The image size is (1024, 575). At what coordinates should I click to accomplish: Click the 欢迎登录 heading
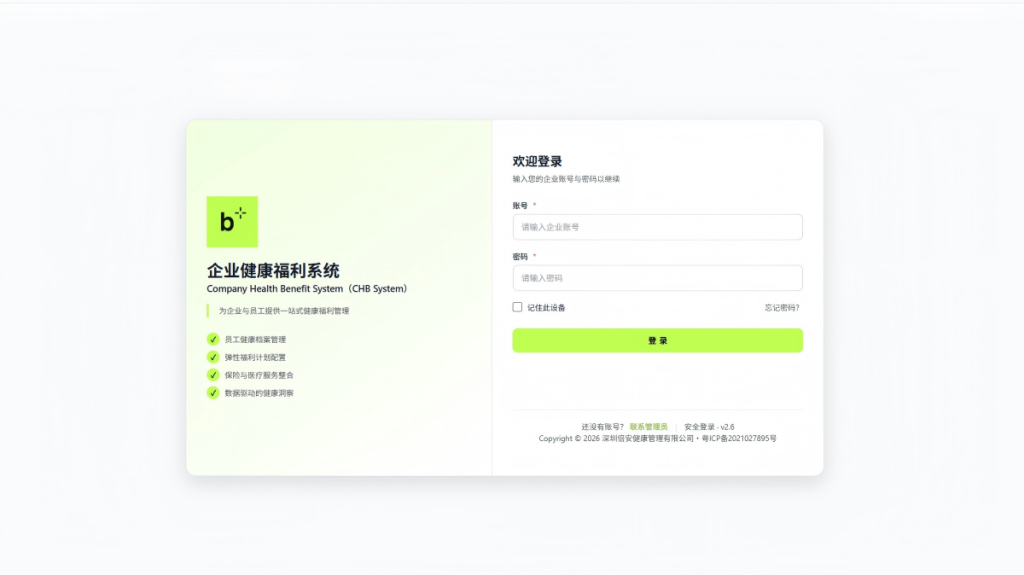point(537,161)
